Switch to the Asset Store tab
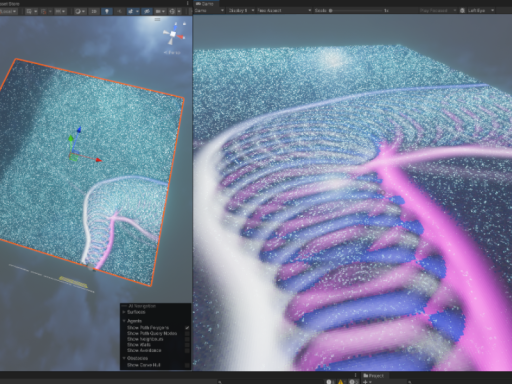 pyautogui.click(x=10, y=4)
